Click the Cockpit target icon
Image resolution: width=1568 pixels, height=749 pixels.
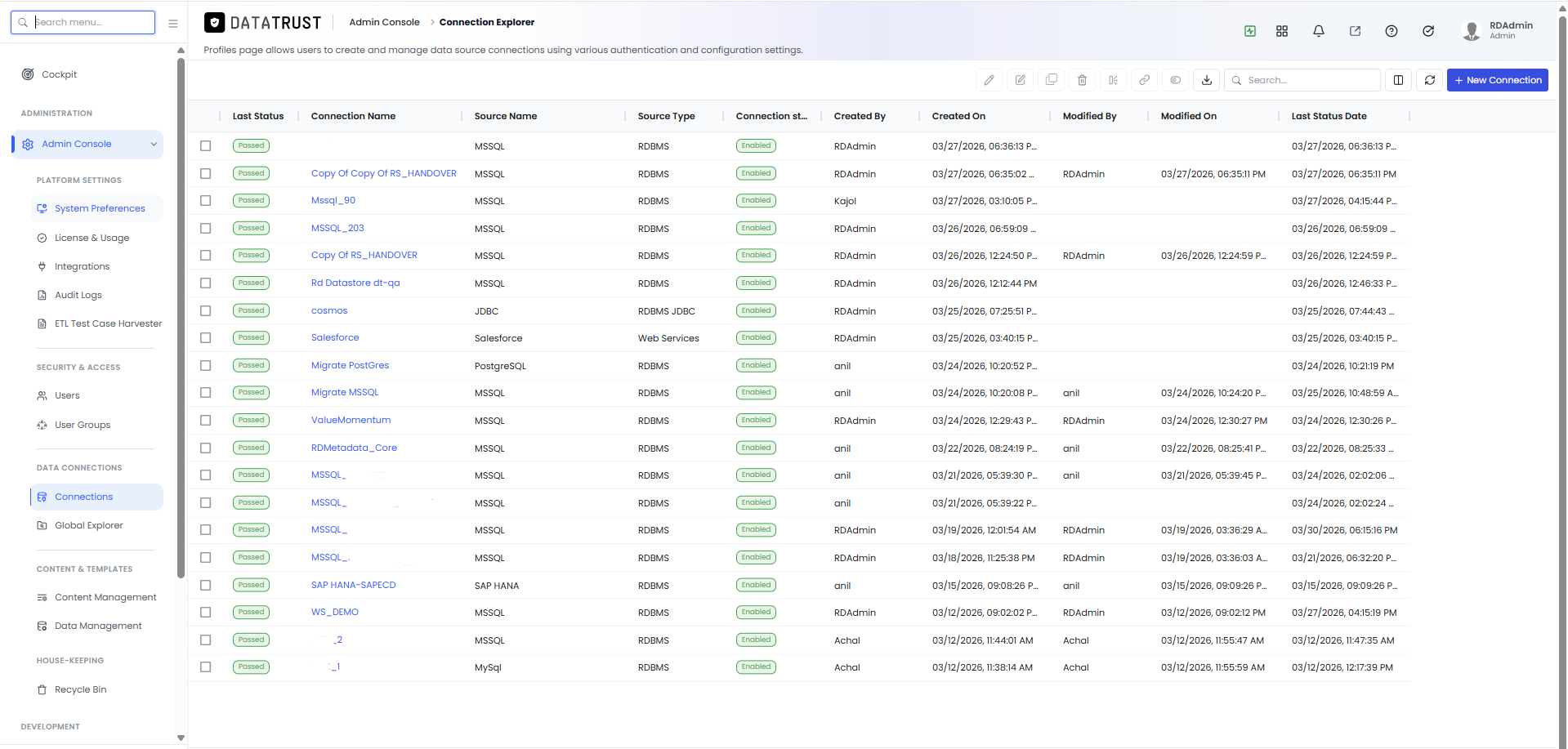[x=28, y=74]
